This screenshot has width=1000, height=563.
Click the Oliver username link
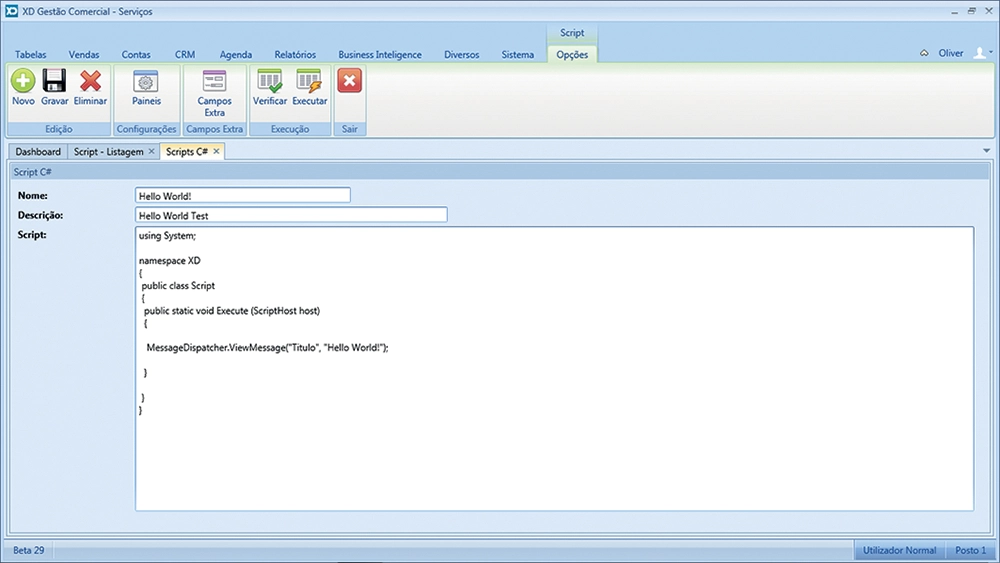pos(951,54)
